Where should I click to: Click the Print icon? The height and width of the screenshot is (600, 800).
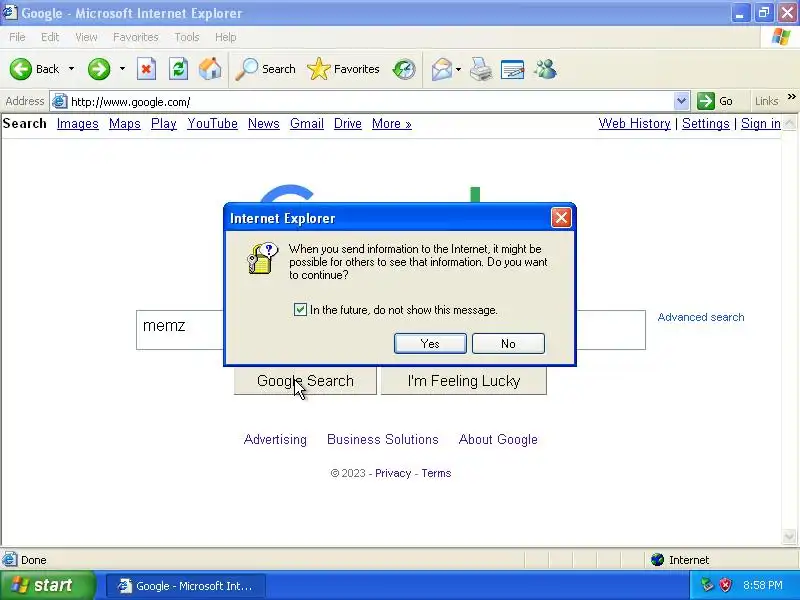481,69
